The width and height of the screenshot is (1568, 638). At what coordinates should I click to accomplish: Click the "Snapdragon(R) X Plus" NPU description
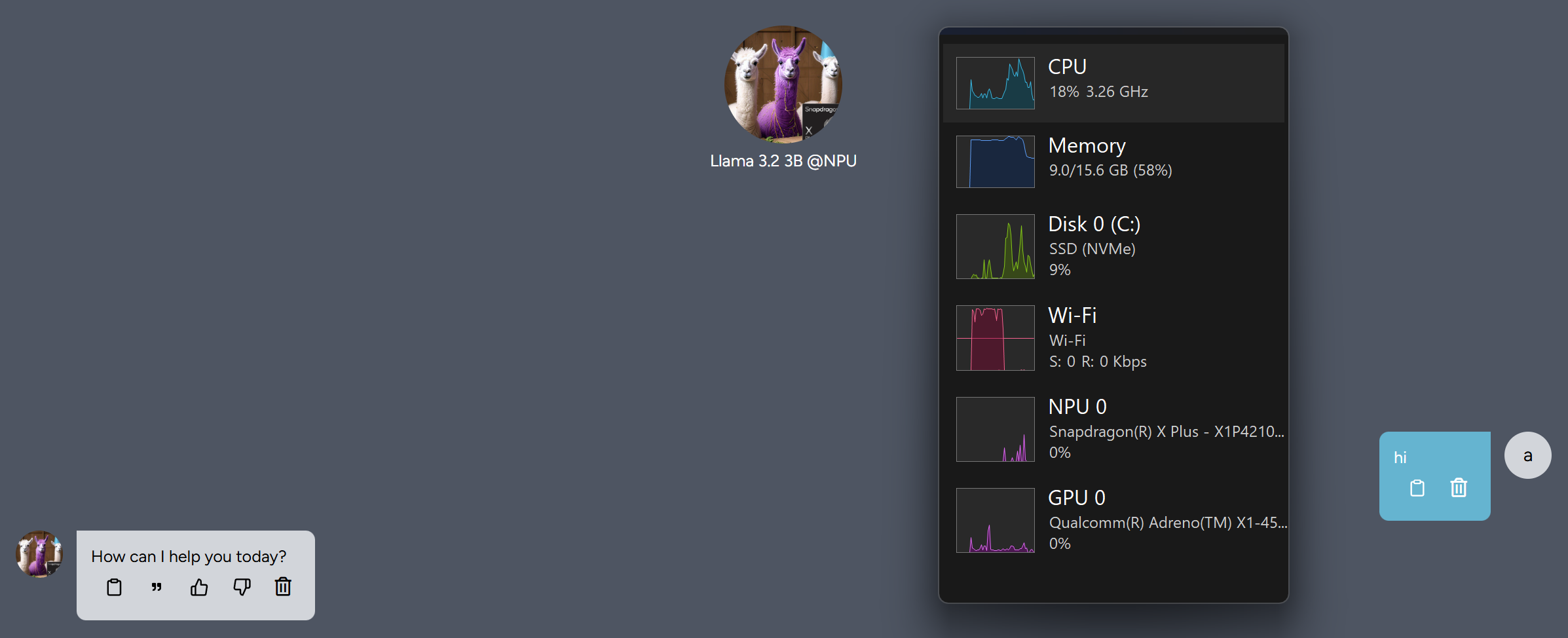1167,432
